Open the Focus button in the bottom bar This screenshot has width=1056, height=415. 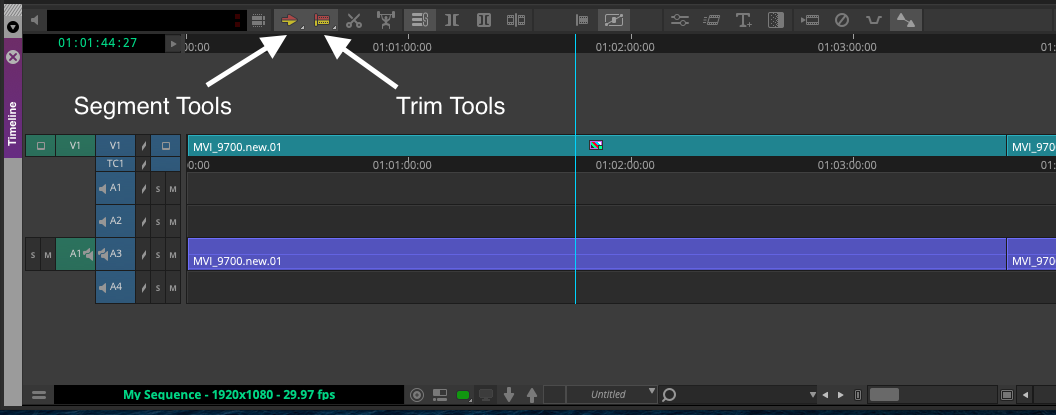pyautogui.click(x=417, y=394)
